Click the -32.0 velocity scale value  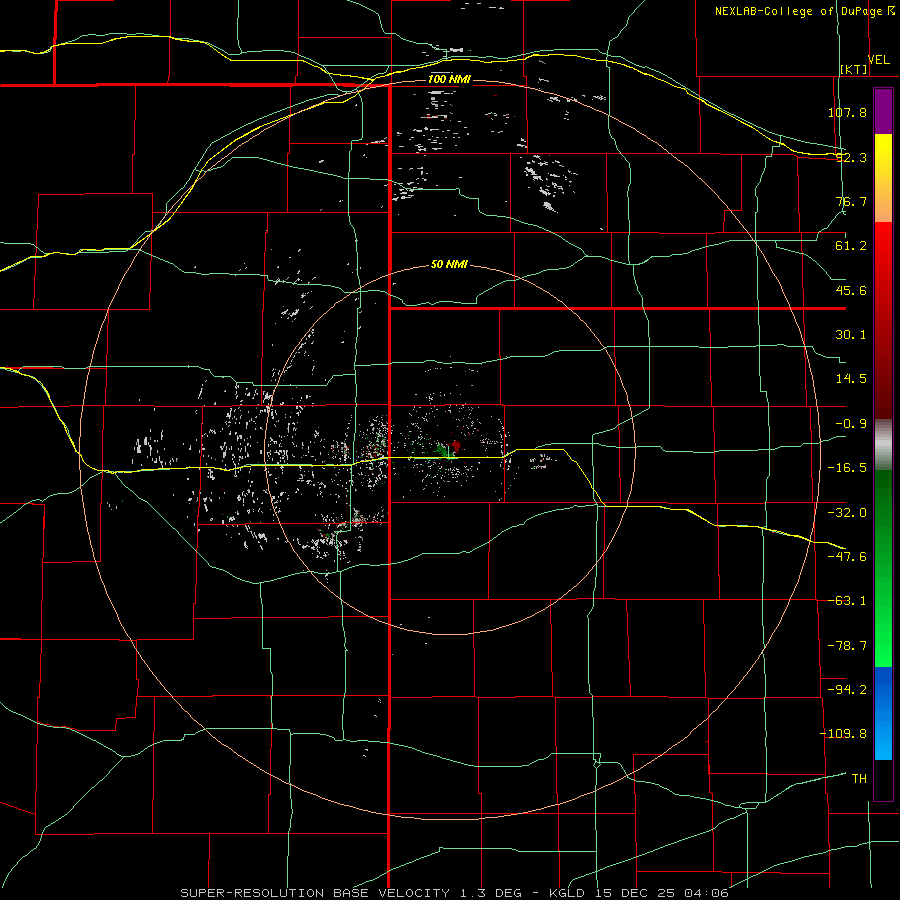click(847, 513)
